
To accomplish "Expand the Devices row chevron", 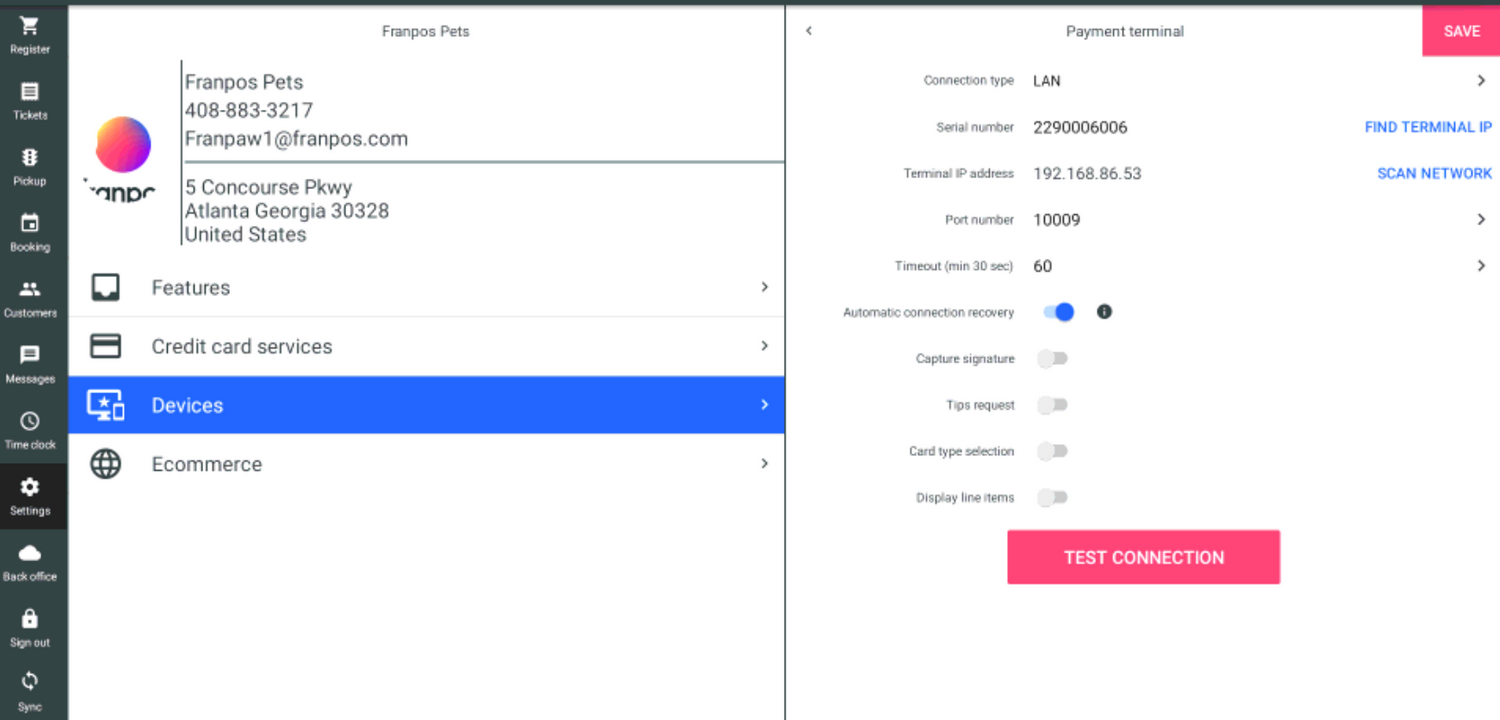I will pos(764,405).
